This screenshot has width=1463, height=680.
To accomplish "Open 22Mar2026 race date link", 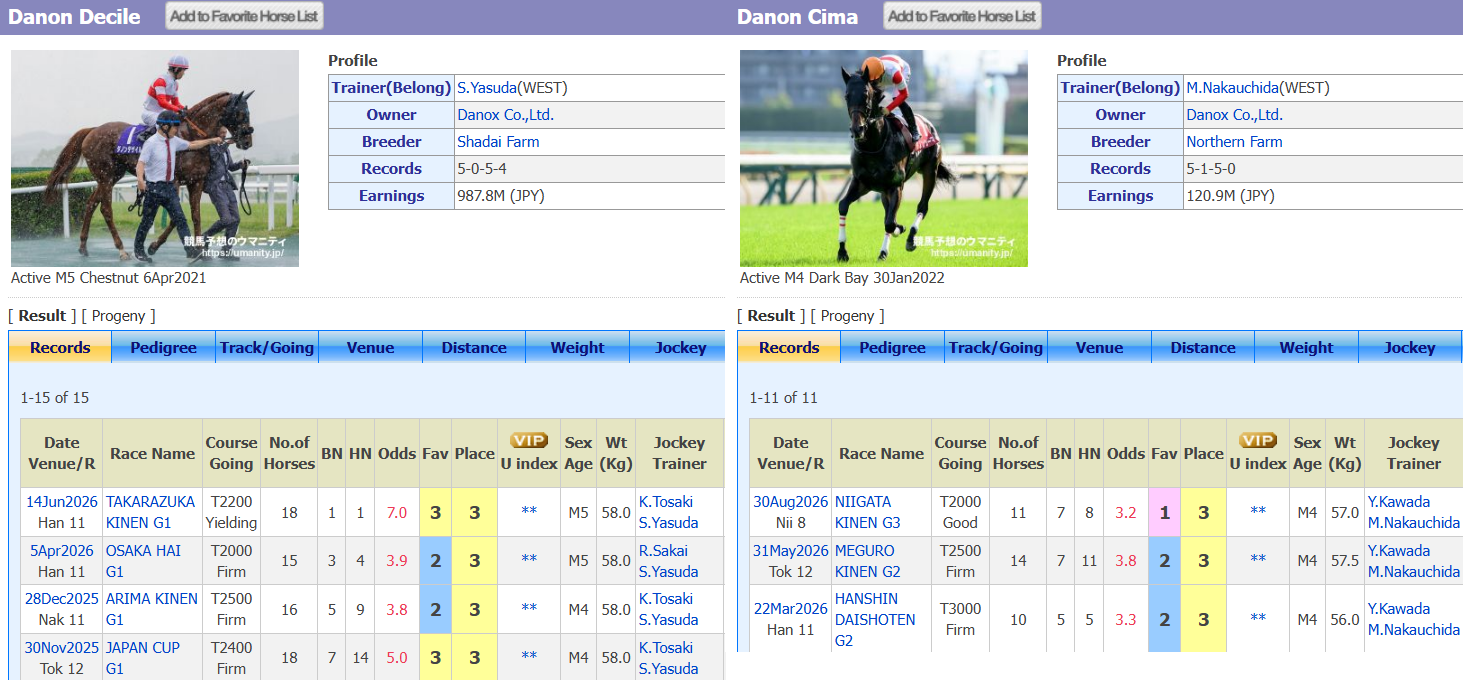I will point(791,609).
